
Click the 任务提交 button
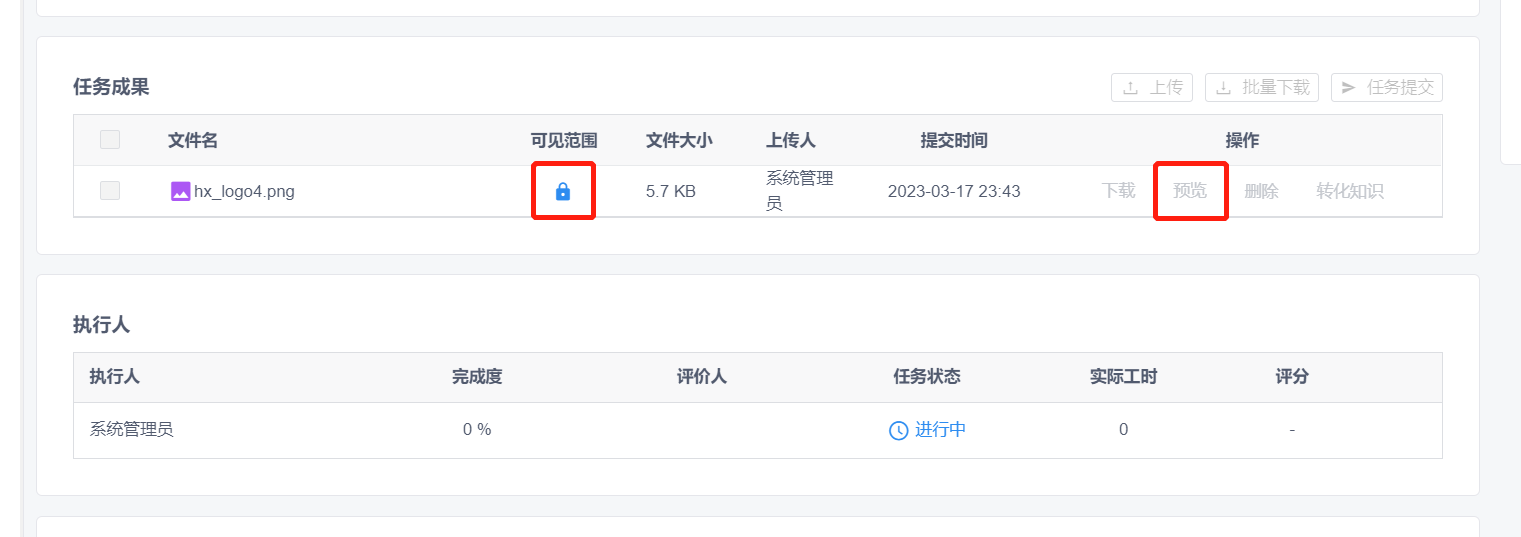point(1387,88)
